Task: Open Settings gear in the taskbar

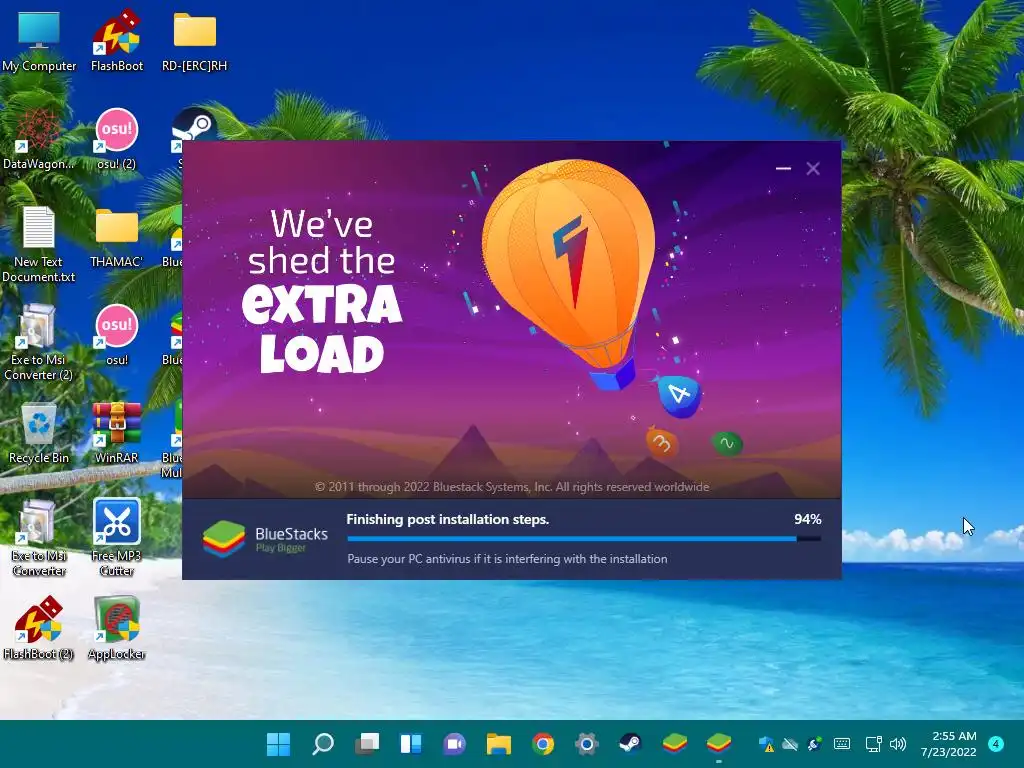Action: pos(586,744)
